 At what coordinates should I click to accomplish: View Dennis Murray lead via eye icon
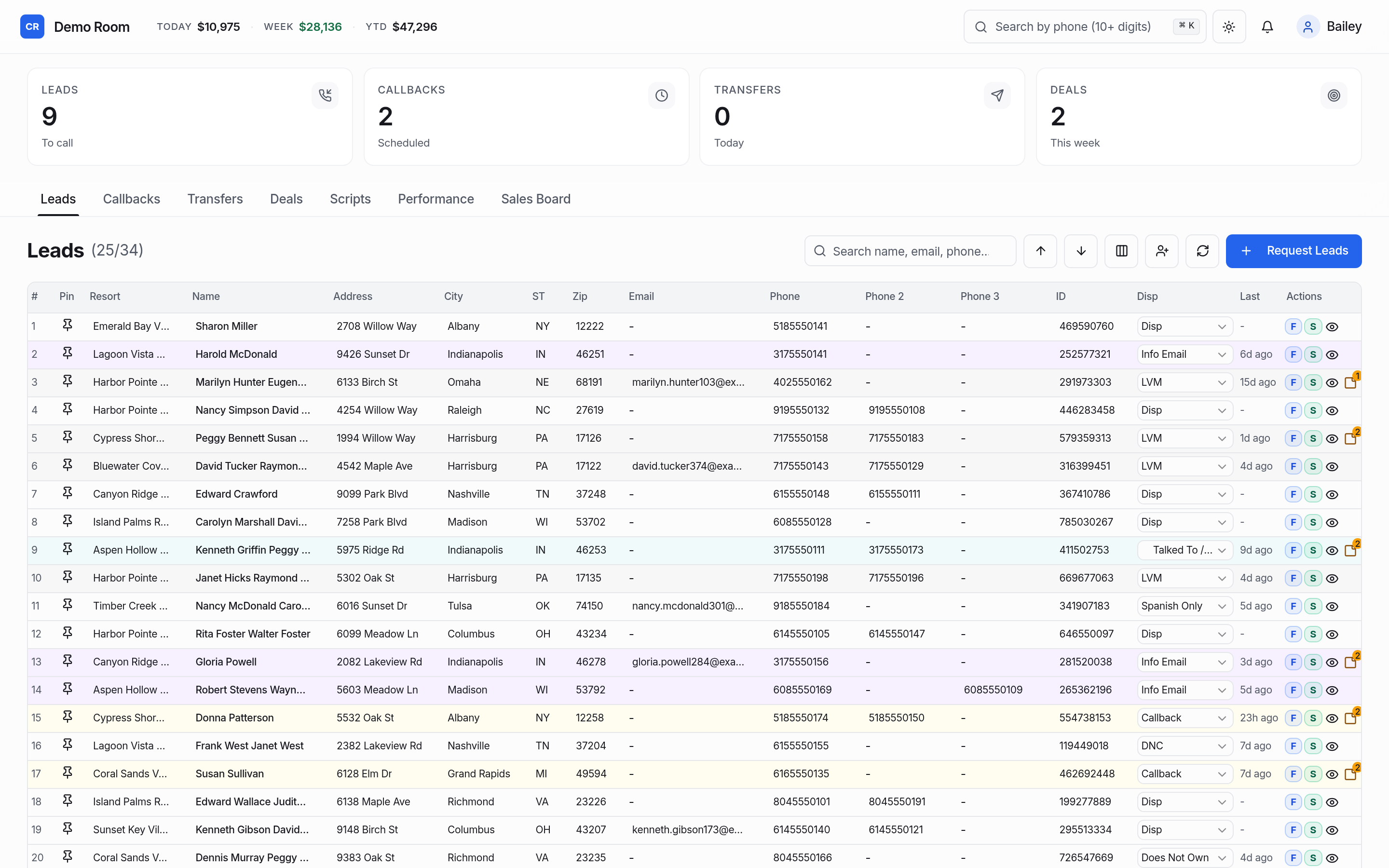click(x=1332, y=858)
